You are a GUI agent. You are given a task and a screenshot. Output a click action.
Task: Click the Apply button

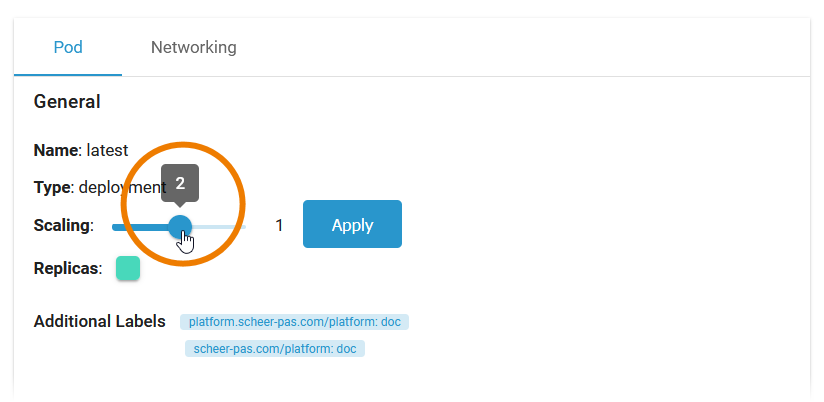coord(352,225)
